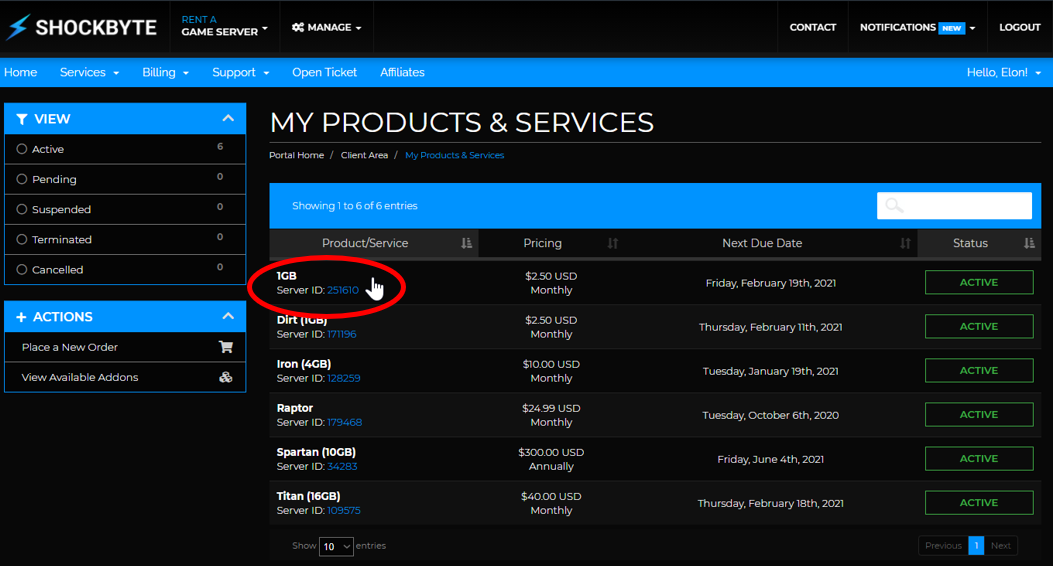
Task: Go to the Affiliates menu item
Action: 402,72
